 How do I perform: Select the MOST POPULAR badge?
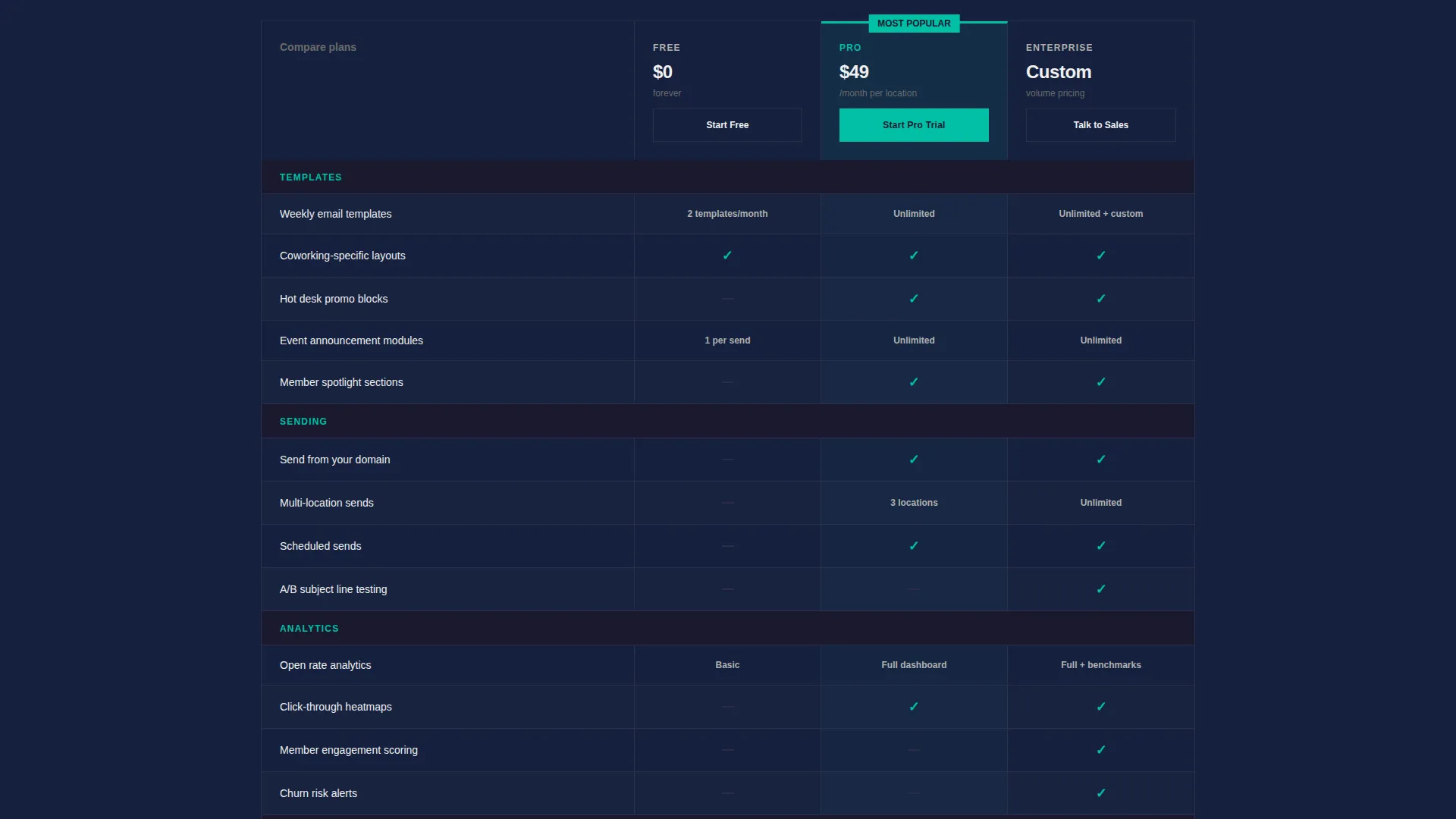(x=914, y=24)
